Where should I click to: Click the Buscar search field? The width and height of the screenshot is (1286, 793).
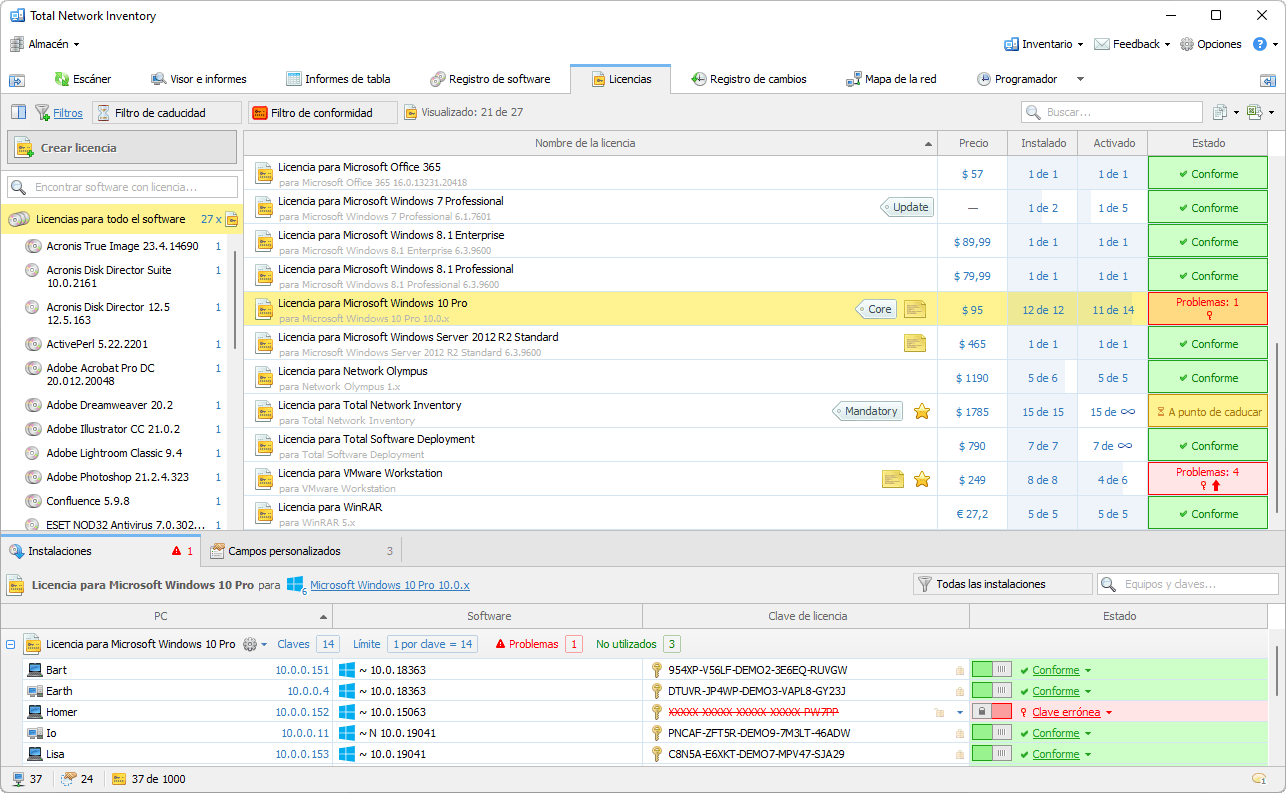pyautogui.click(x=1112, y=113)
